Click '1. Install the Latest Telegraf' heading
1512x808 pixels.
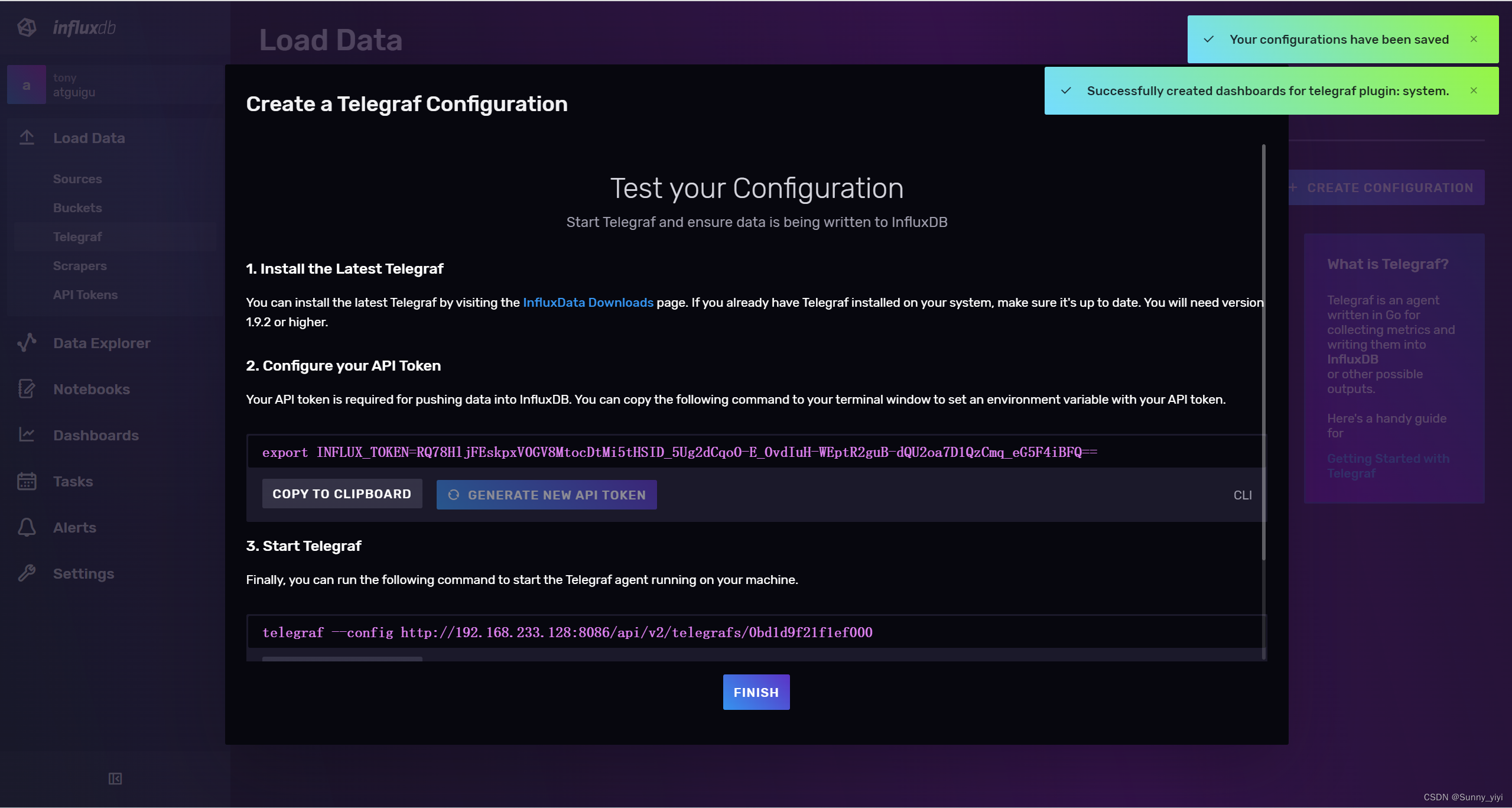point(344,268)
